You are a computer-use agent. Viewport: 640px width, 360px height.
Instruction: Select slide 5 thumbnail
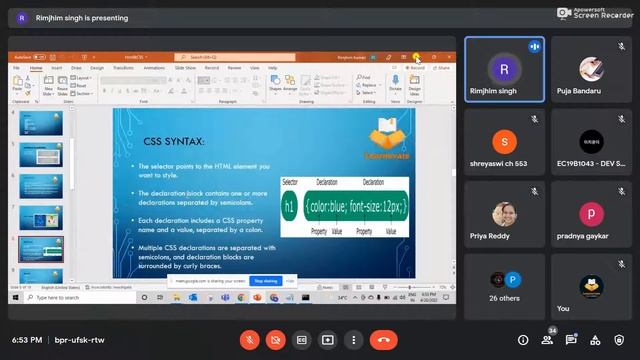[41, 154]
